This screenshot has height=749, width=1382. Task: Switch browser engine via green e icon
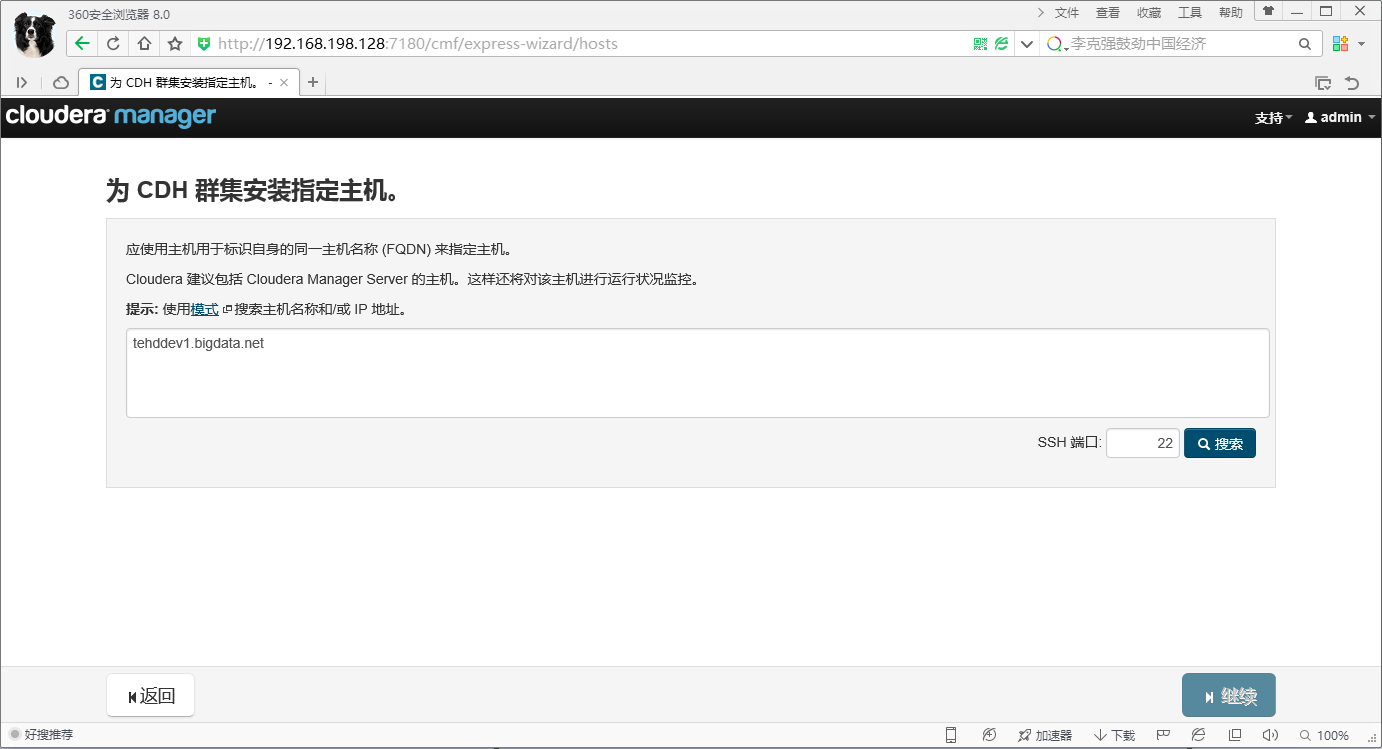1001,44
